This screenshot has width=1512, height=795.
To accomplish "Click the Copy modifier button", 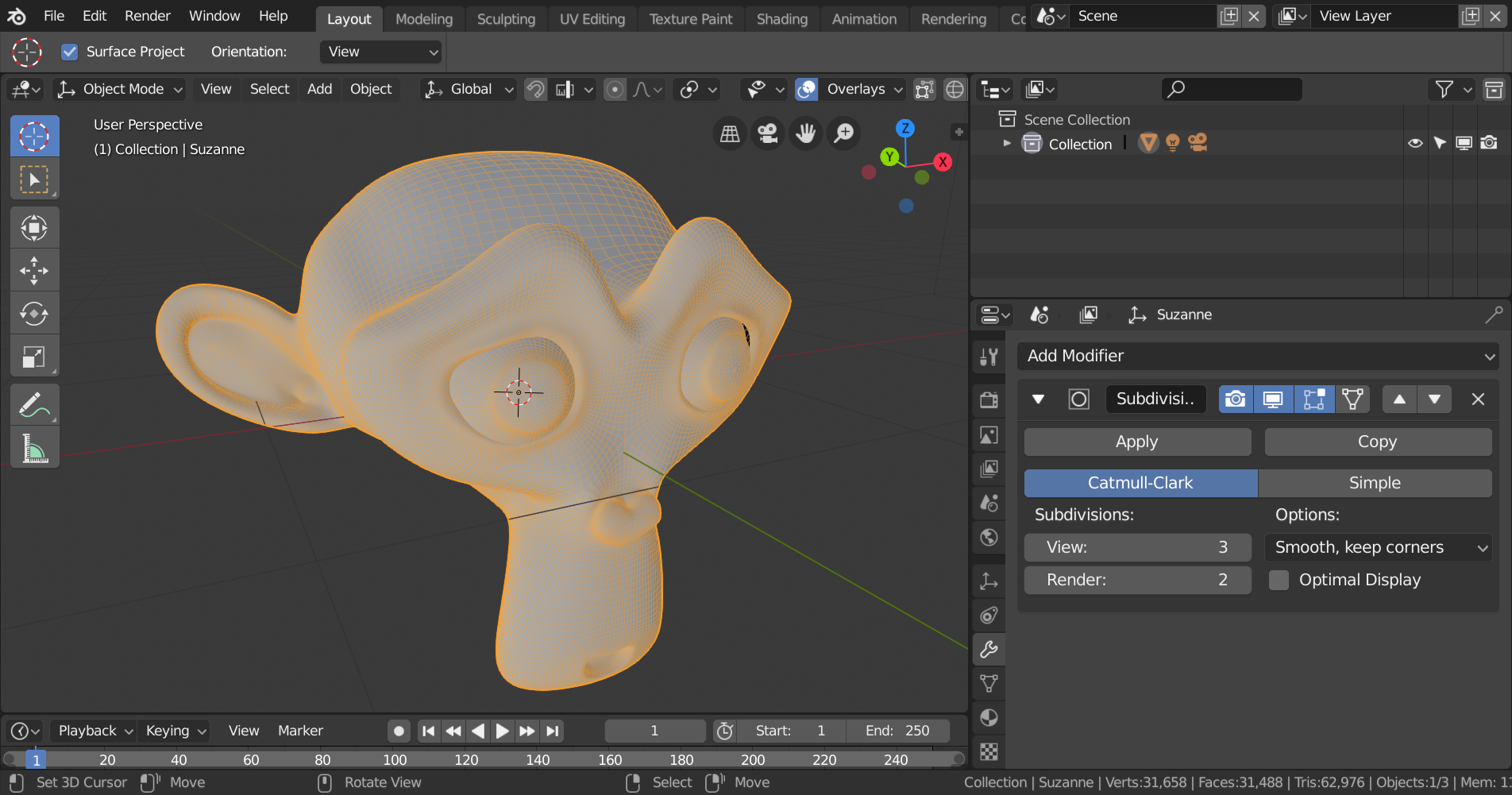I will pos(1378,442).
